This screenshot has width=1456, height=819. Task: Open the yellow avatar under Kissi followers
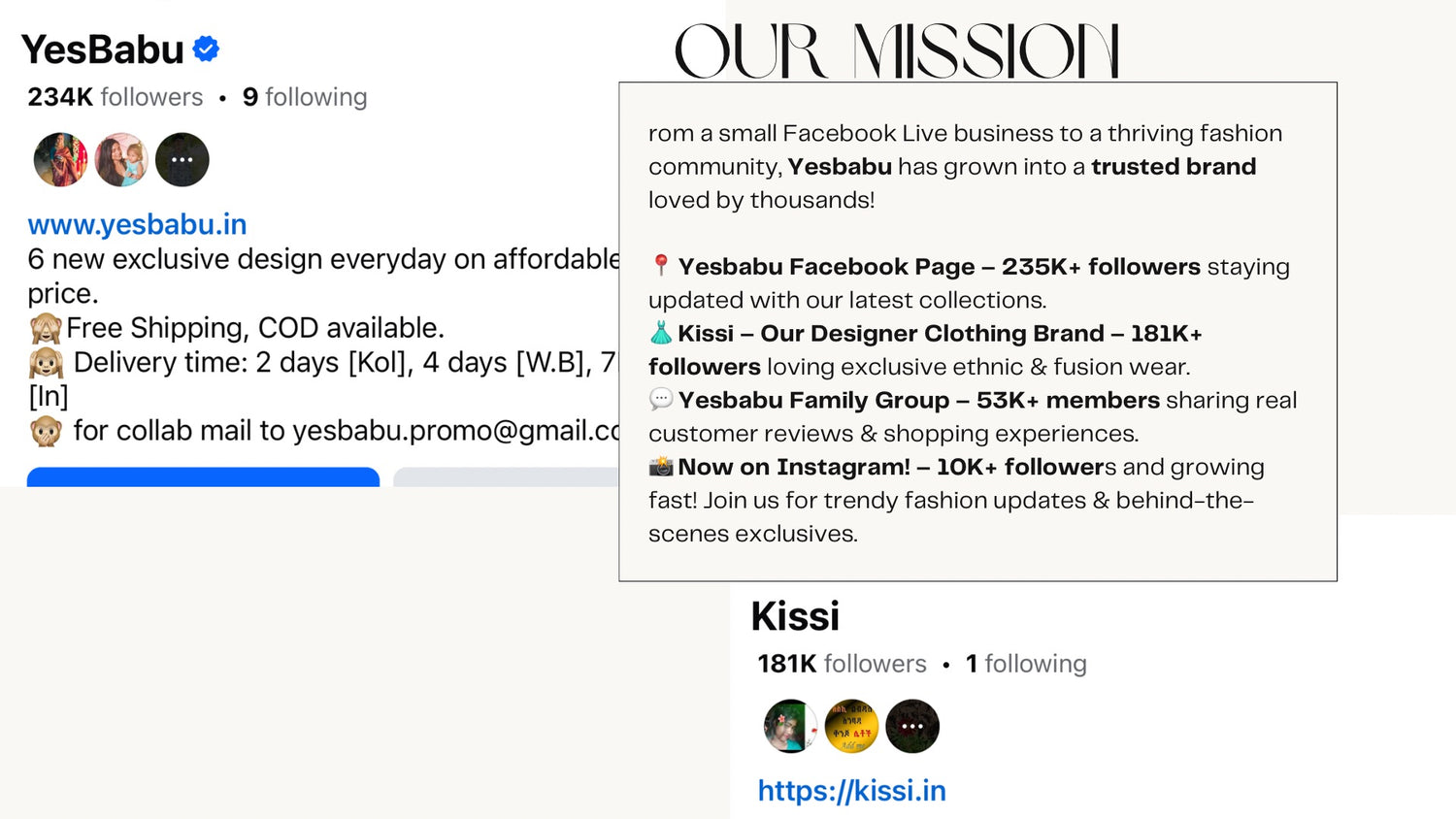click(851, 726)
